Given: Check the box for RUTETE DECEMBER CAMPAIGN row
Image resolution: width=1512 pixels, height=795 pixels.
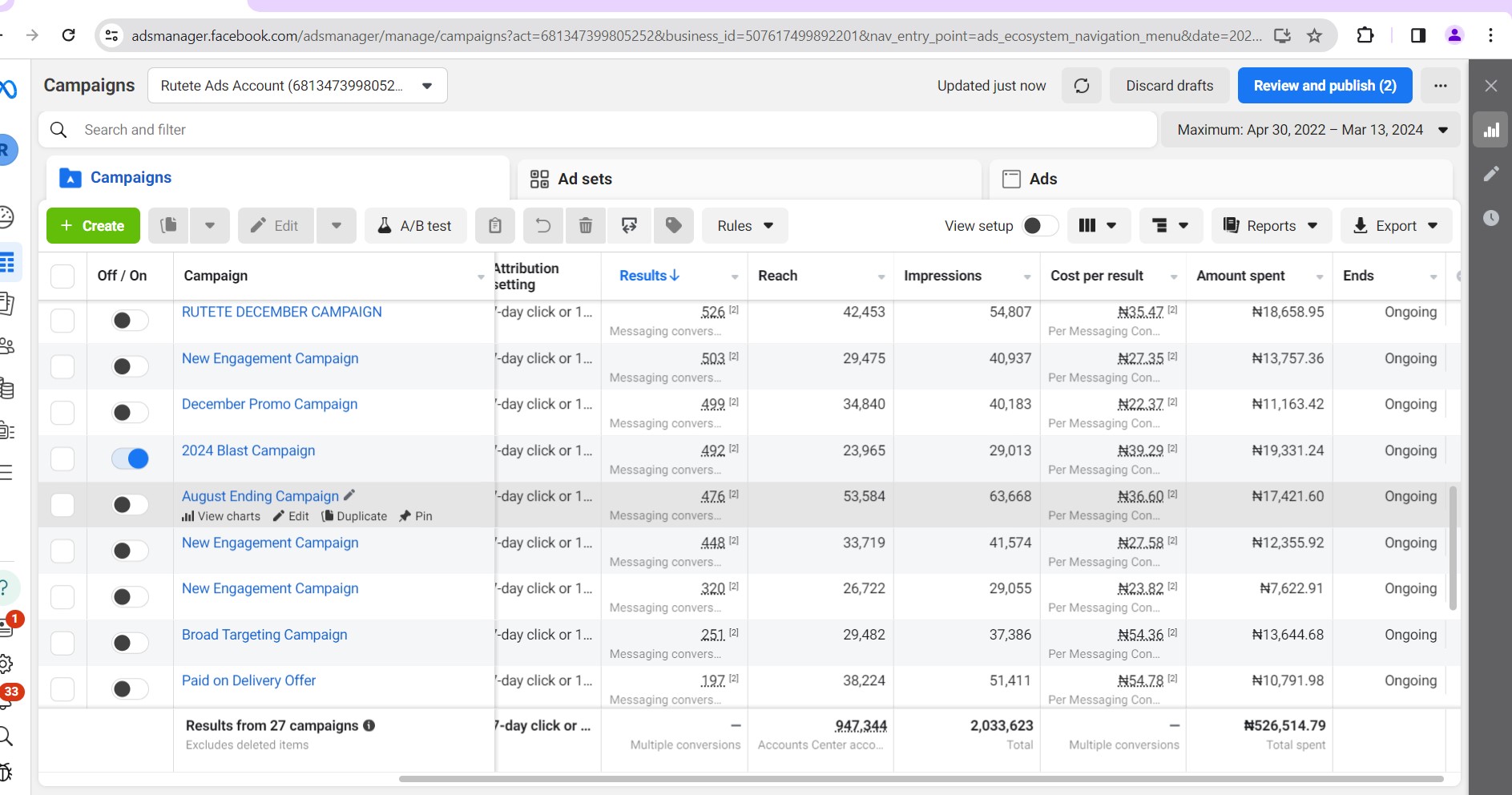Looking at the screenshot, I should (62, 321).
